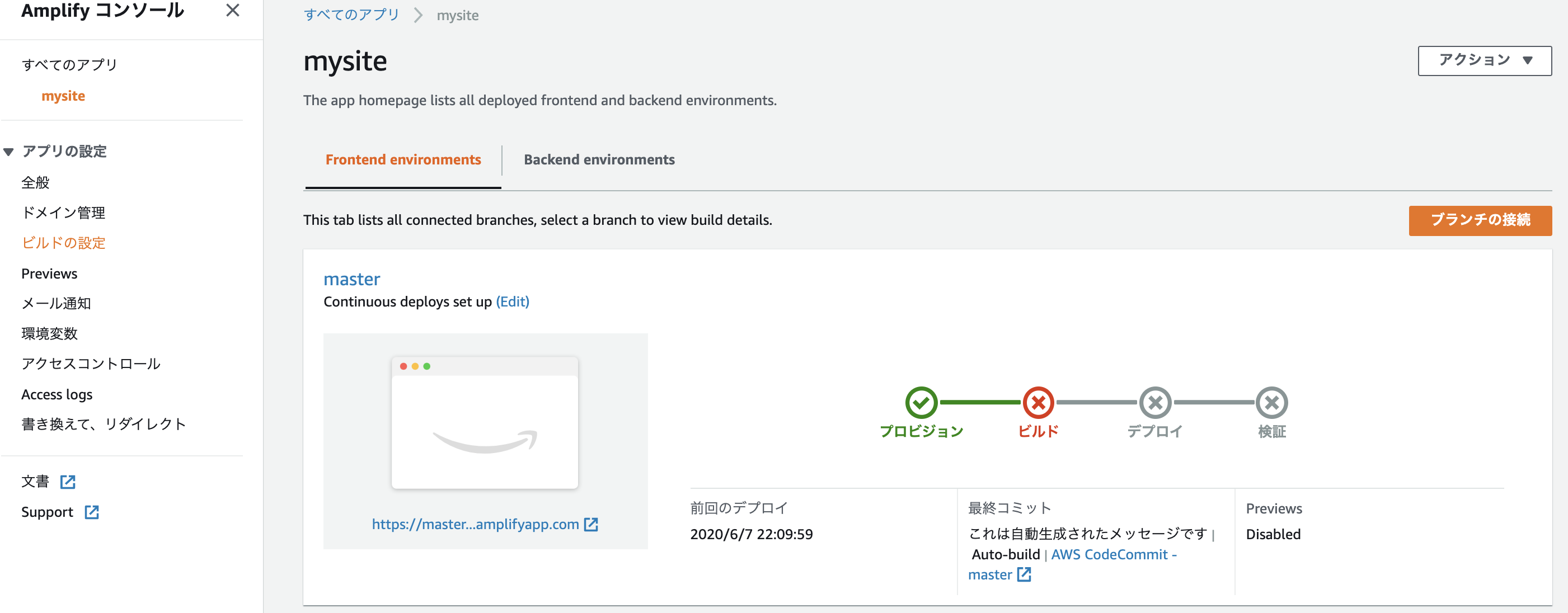Screen dimensions: 1568x613
Task: Click the mysite breadcrumb text
Action: [458, 16]
